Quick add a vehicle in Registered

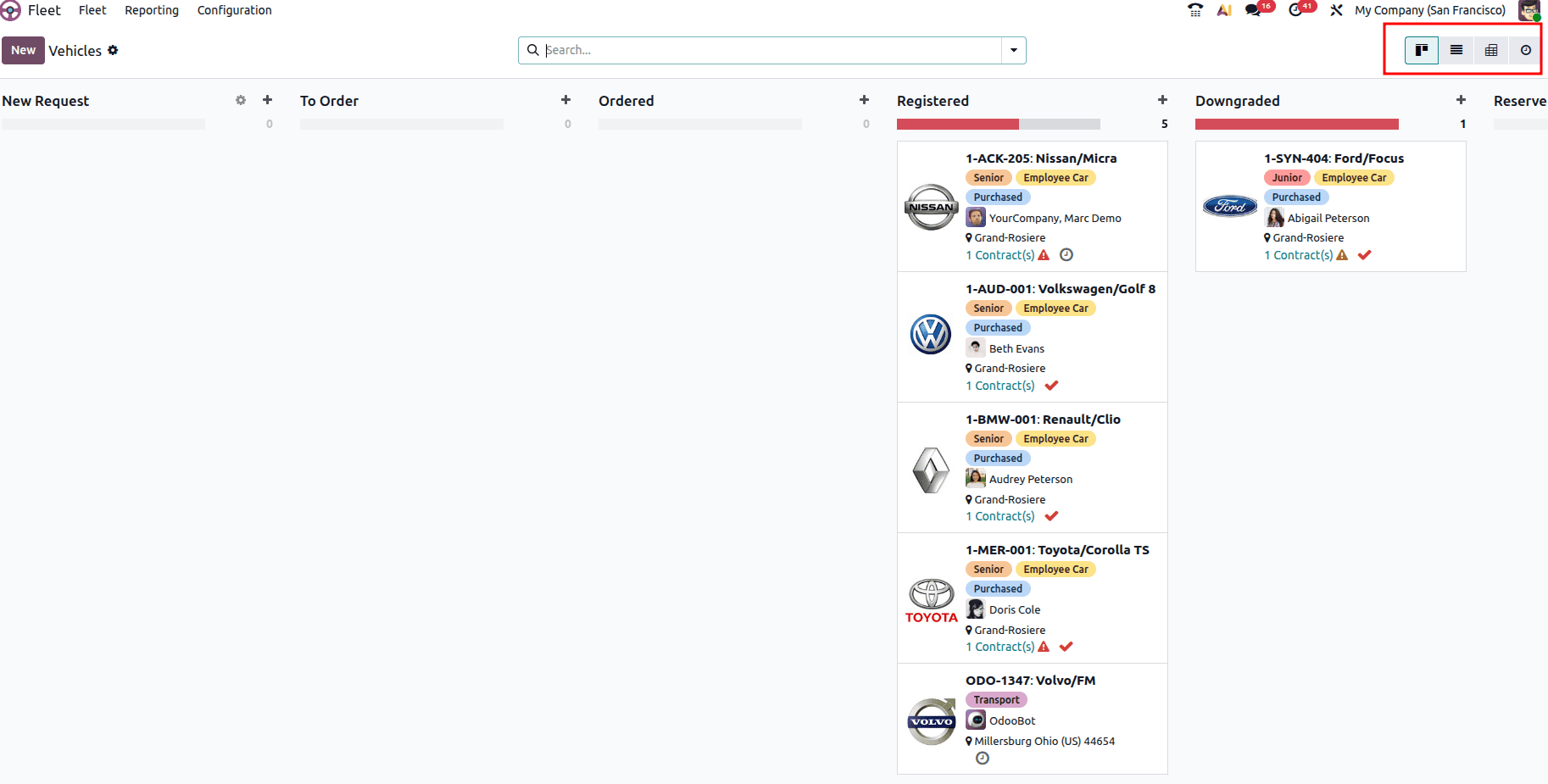[x=1163, y=100]
